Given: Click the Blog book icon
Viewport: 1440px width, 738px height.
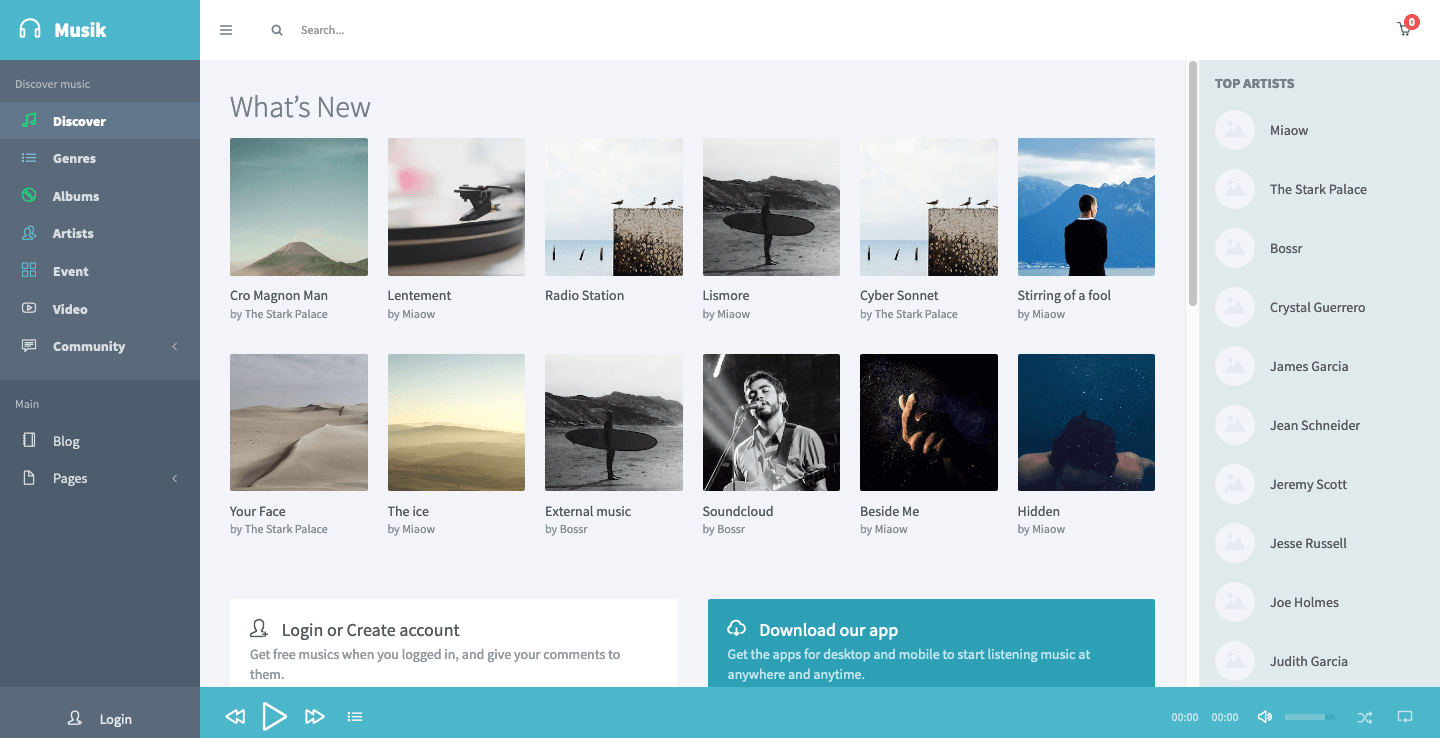Looking at the screenshot, I should 29,441.
